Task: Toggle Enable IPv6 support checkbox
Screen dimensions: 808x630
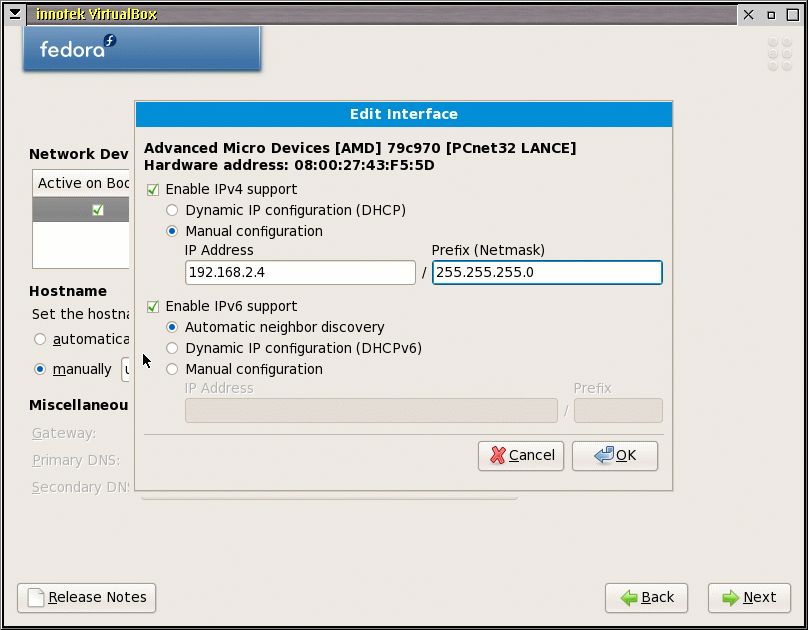Action: tap(153, 307)
